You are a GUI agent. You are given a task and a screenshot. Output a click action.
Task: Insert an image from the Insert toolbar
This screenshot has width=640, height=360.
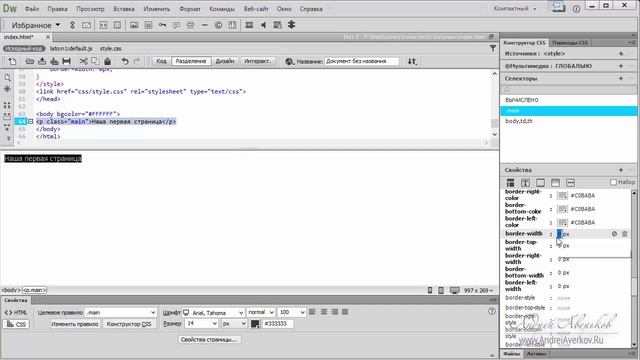133,25
